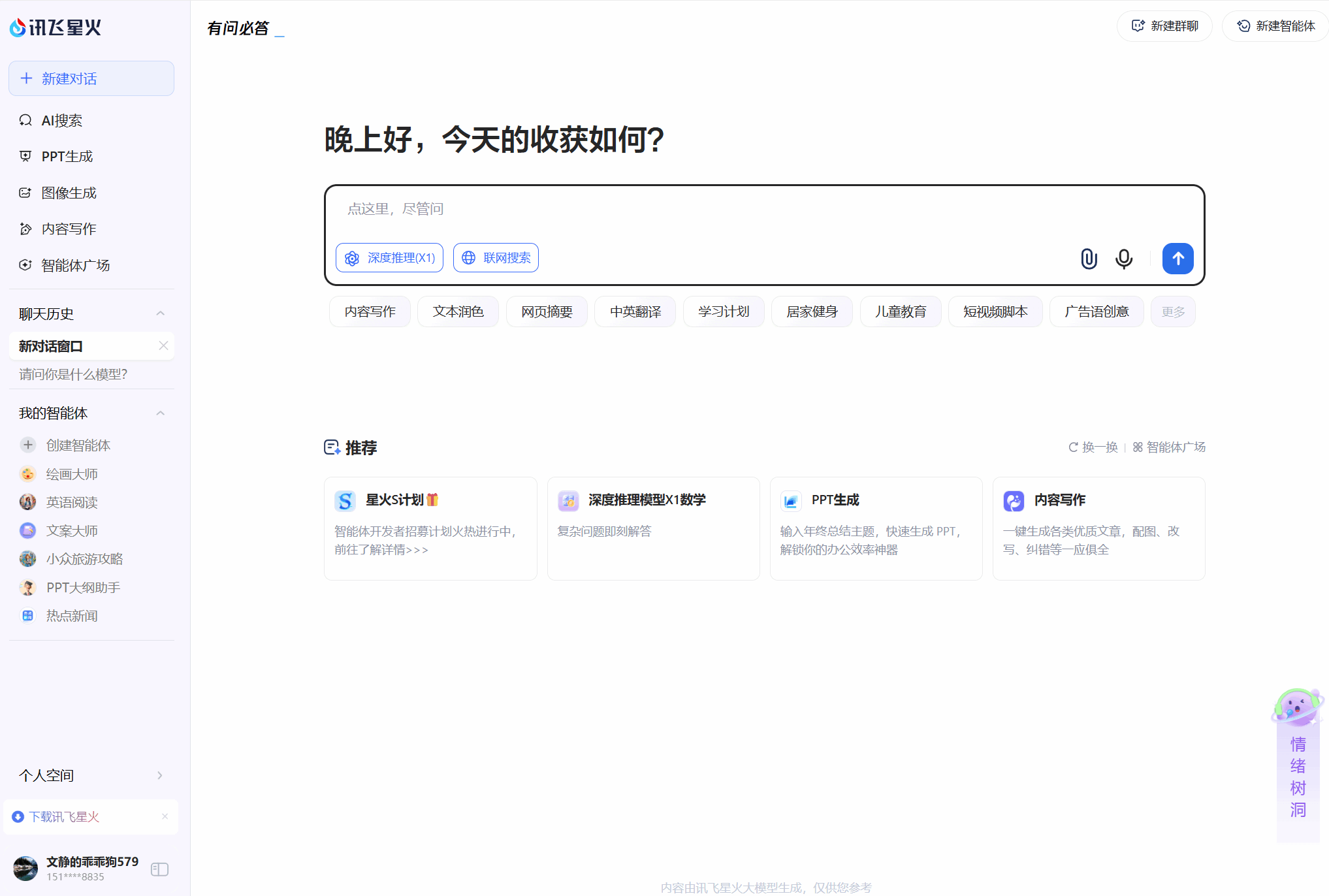Open the PPT生成 recommendation card
Image resolution: width=1329 pixels, height=896 pixels.
(876, 528)
